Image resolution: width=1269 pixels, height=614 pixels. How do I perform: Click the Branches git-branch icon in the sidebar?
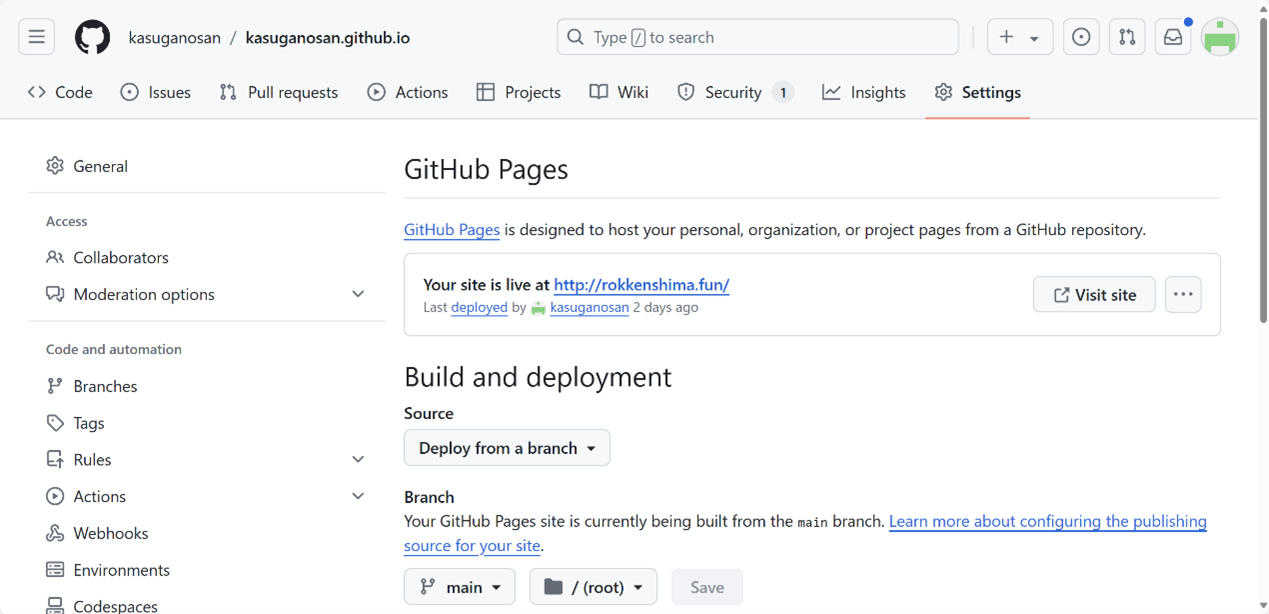(x=55, y=386)
